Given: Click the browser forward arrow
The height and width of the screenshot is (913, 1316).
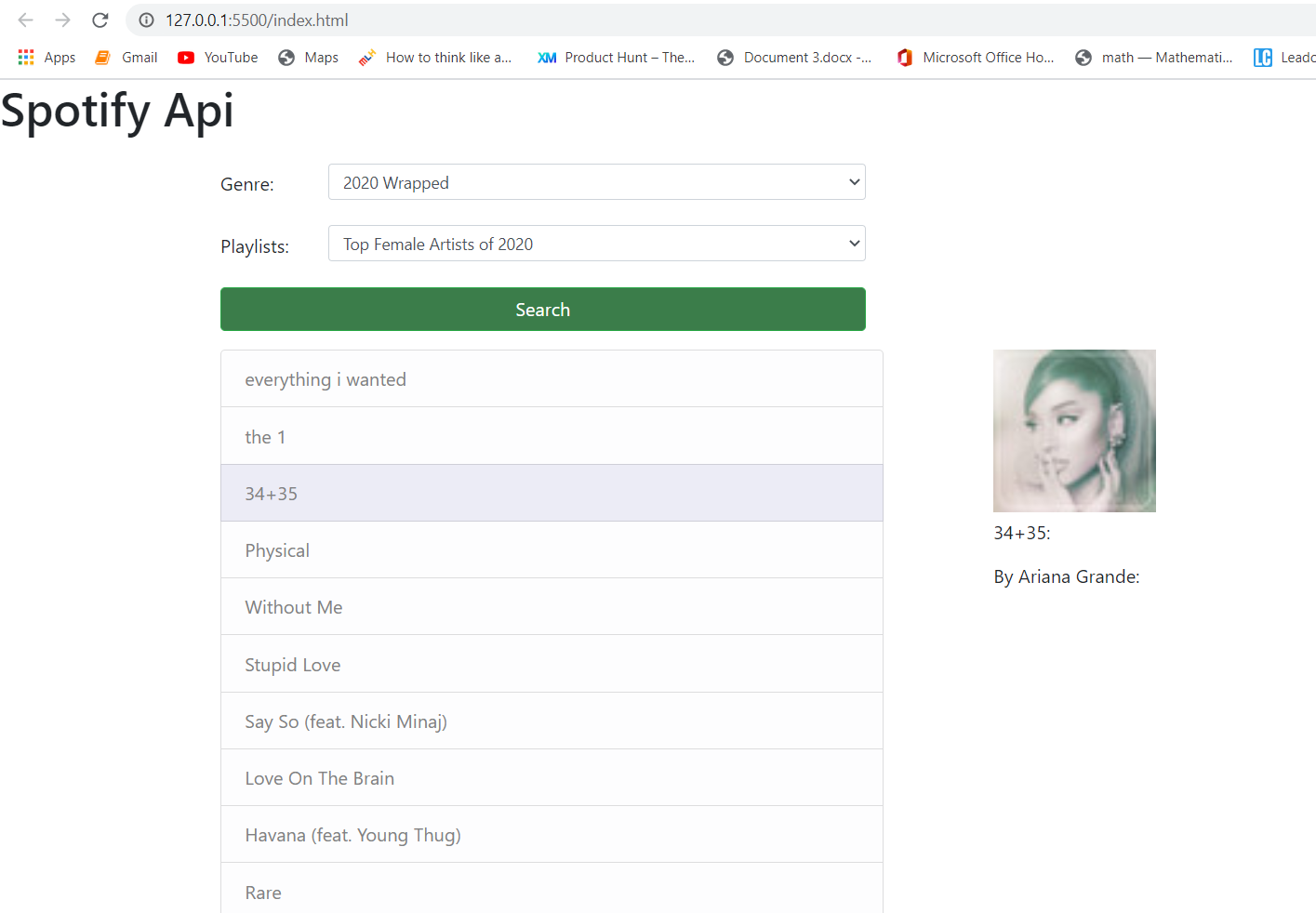Looking at the screenshot, I should tap(62, 20).
